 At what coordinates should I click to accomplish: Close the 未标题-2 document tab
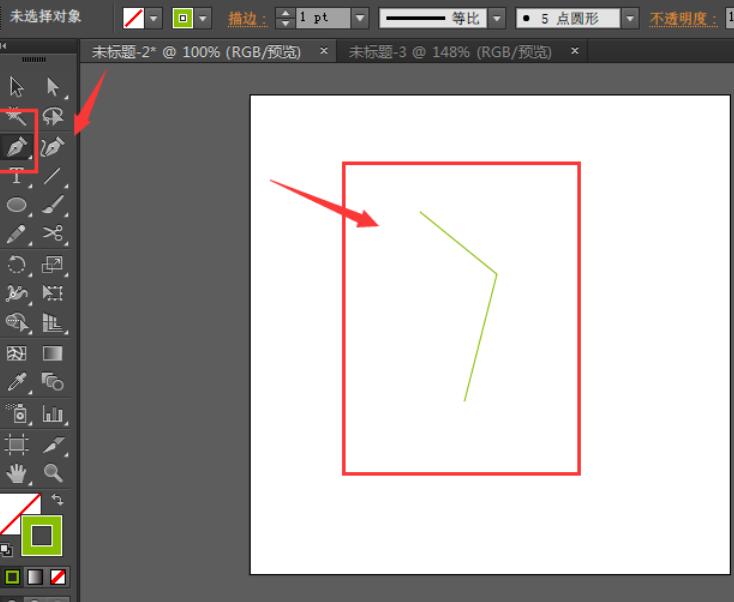tap(323, 51)
